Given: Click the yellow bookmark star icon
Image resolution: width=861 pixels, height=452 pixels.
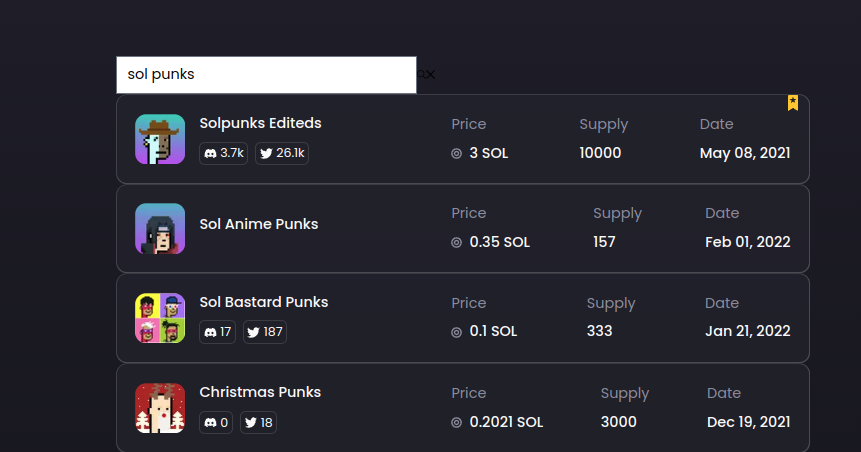Looking at the screenshot, I should pyautogui.click(x=792, y=103).
